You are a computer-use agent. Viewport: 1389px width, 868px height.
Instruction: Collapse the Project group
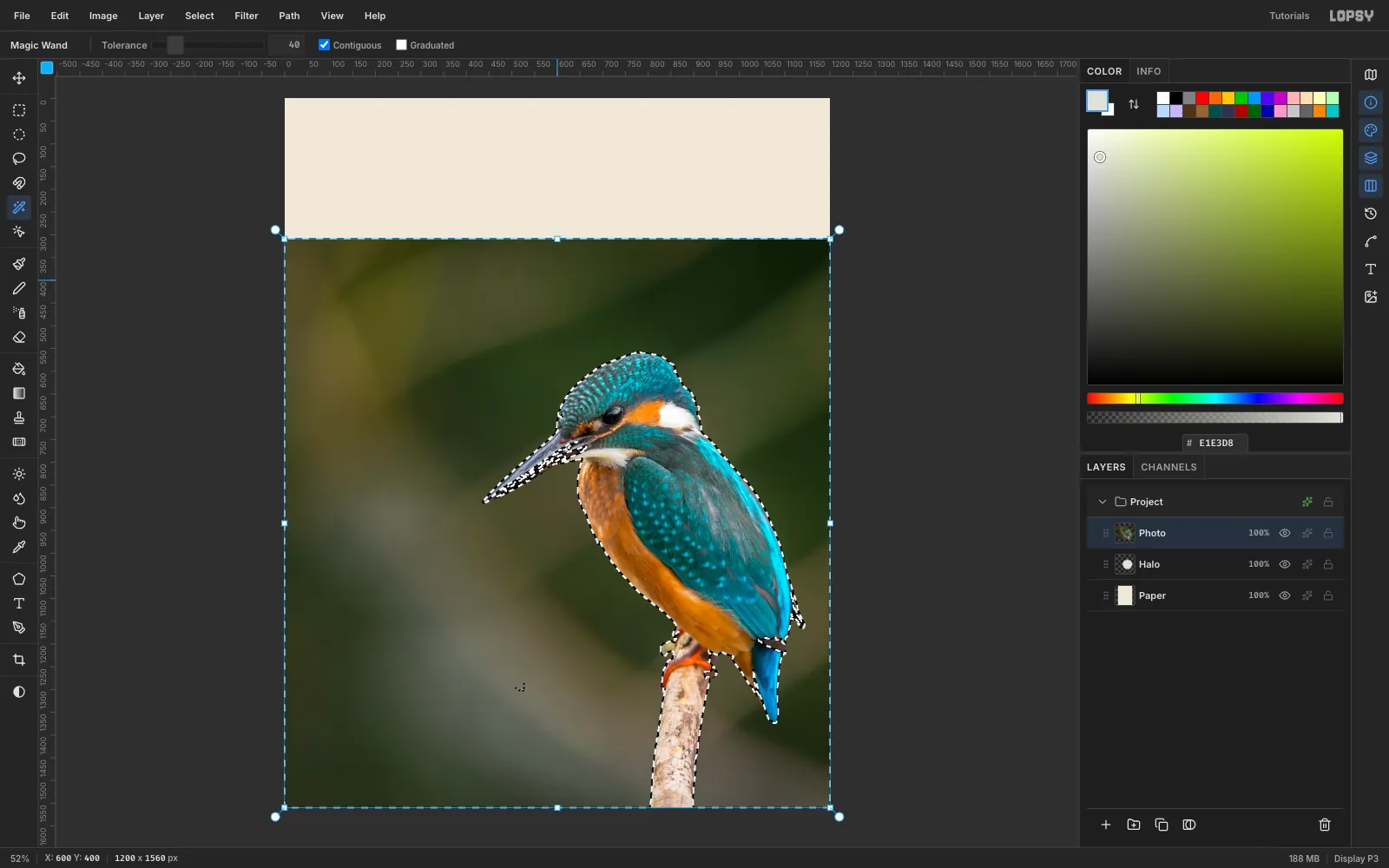tap(1103, 502)
